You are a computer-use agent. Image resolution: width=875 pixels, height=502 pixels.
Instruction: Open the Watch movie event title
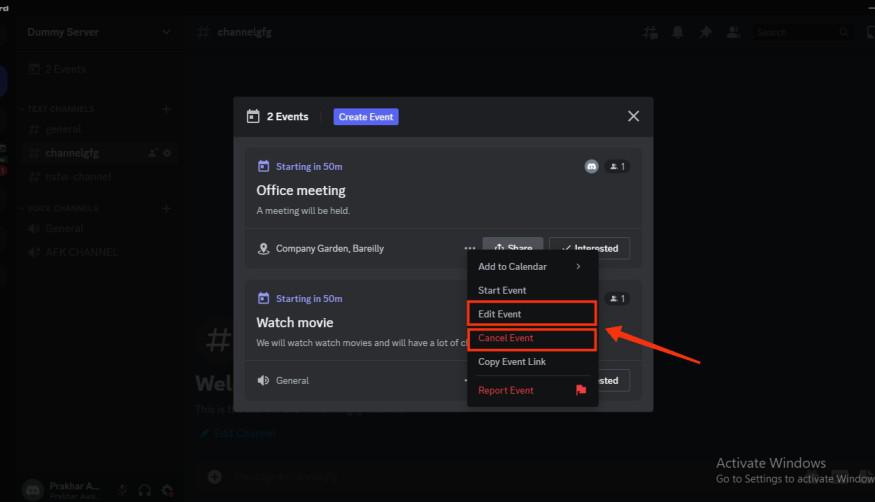(295, 322)
